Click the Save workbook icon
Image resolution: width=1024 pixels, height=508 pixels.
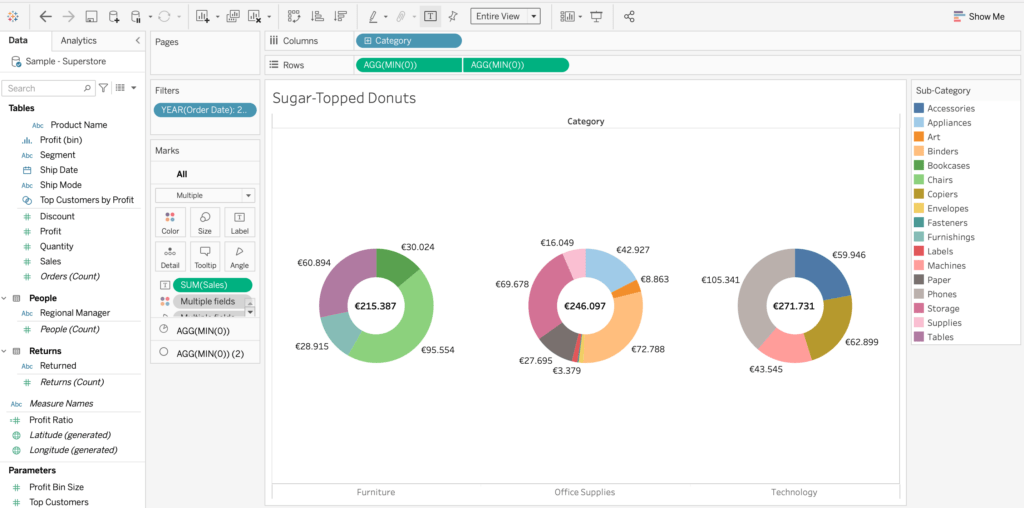(91, 16)
